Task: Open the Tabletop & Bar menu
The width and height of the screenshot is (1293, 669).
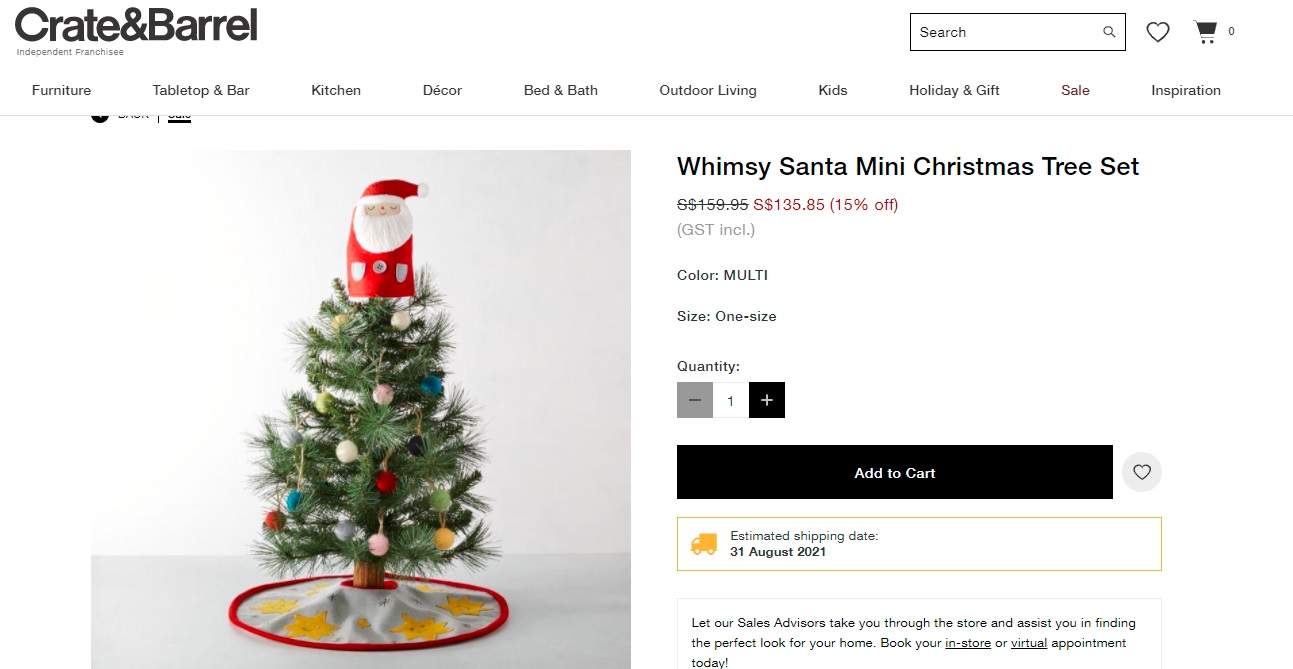Action: tap(201, 90)
